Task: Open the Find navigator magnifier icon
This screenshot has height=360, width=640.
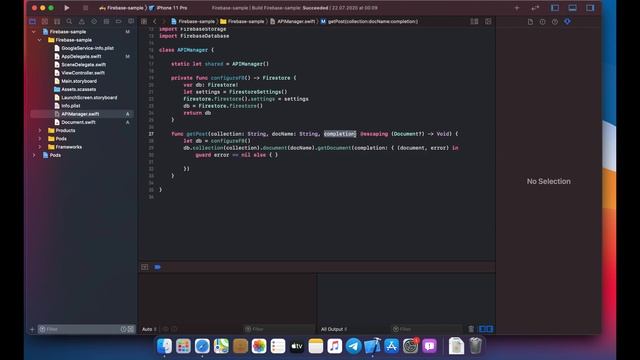Action: pyautogui.click(x=69, y=22)
